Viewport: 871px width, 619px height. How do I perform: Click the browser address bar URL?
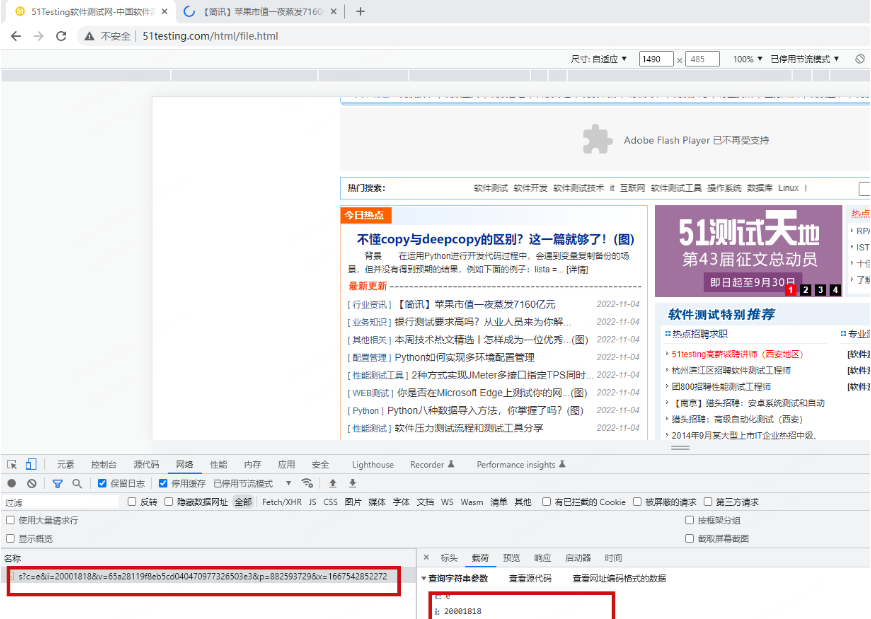tap(210, 36)
